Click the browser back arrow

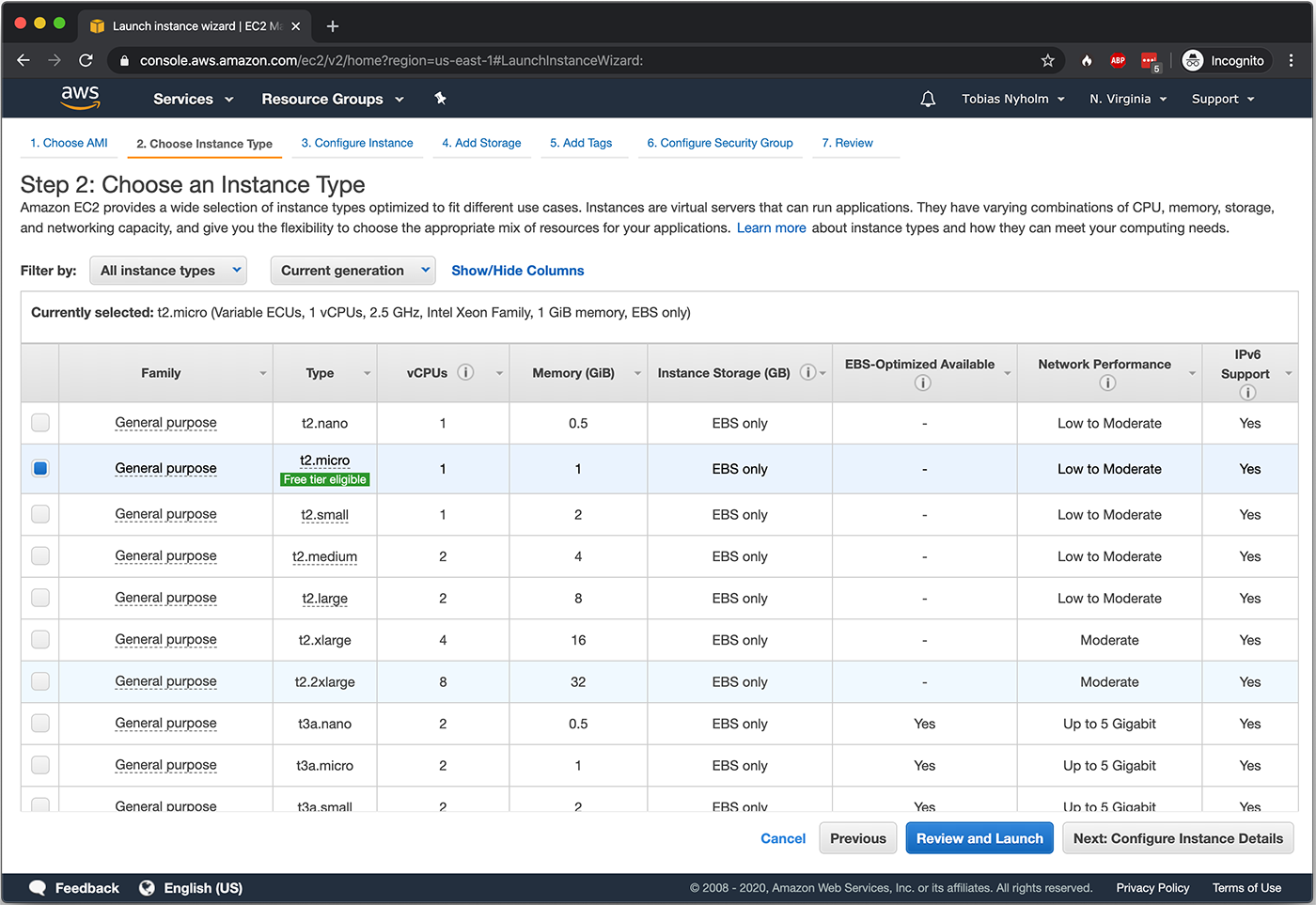point(23,60)
